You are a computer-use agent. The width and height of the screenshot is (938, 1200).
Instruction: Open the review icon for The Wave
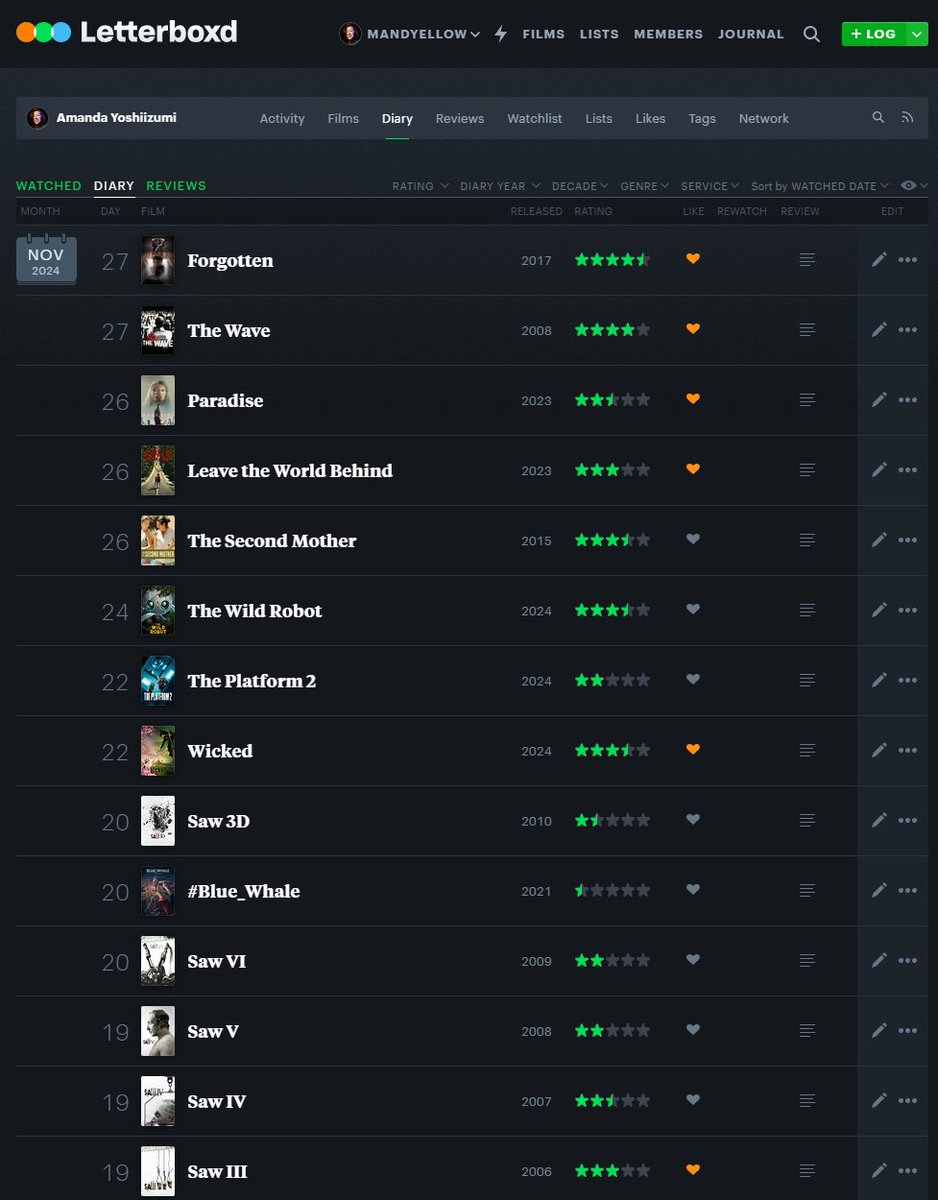pyautogui.click(x=807, y=330)
